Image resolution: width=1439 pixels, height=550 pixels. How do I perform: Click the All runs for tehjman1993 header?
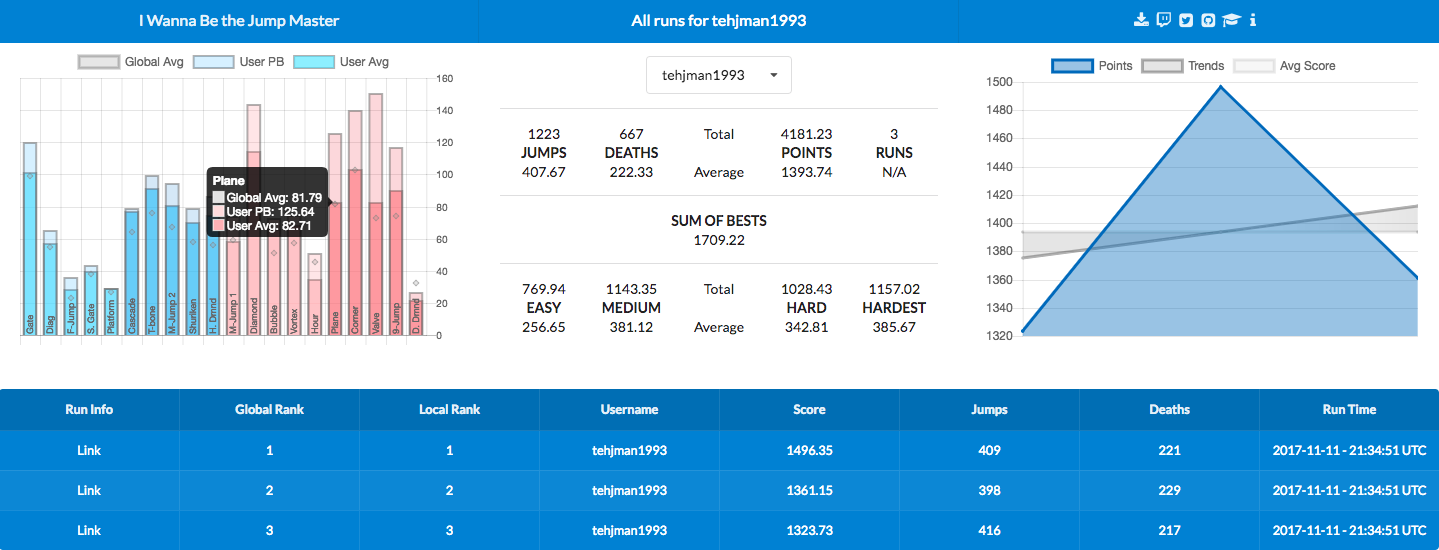719,20
